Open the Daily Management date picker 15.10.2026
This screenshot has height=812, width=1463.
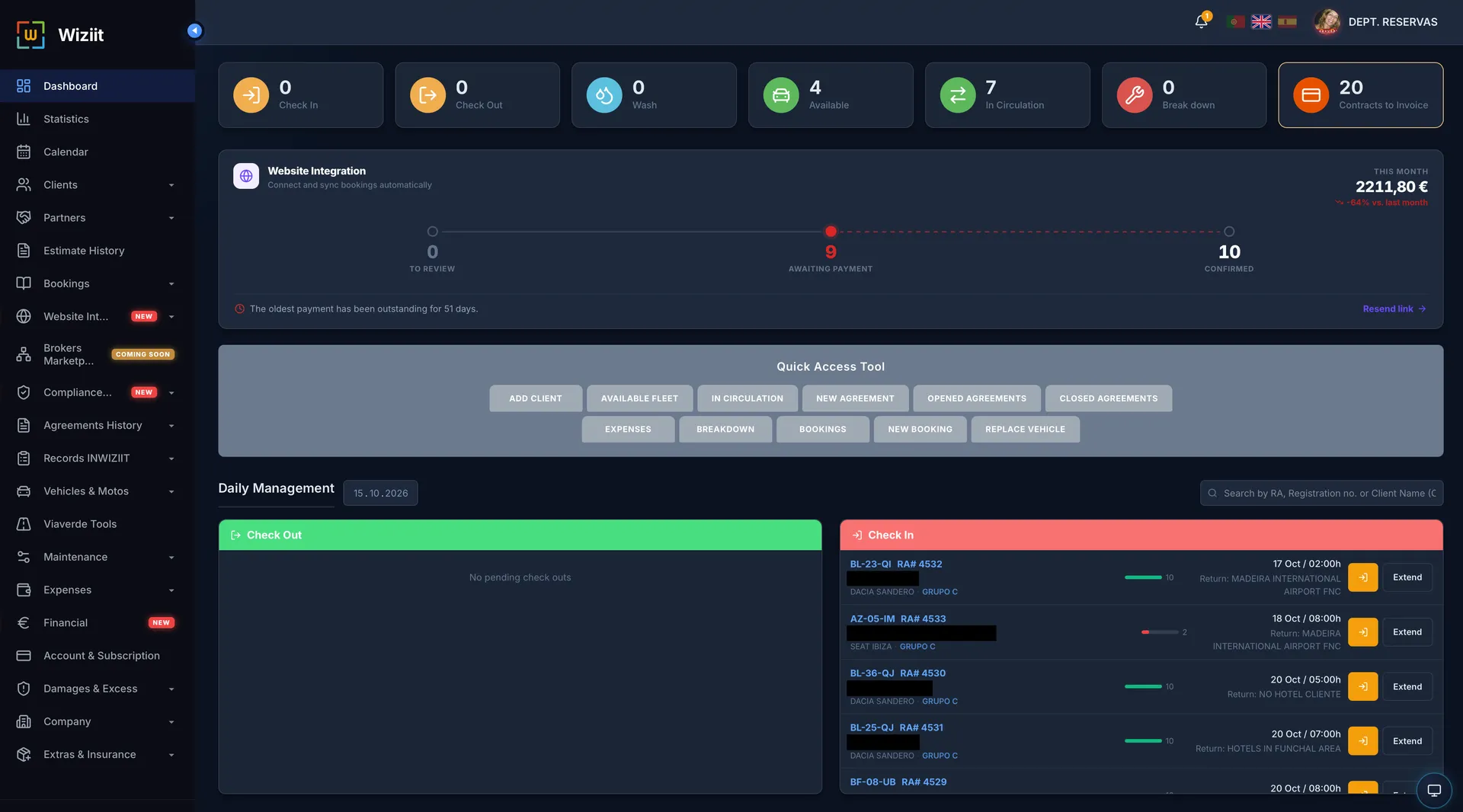pos(380,493)
